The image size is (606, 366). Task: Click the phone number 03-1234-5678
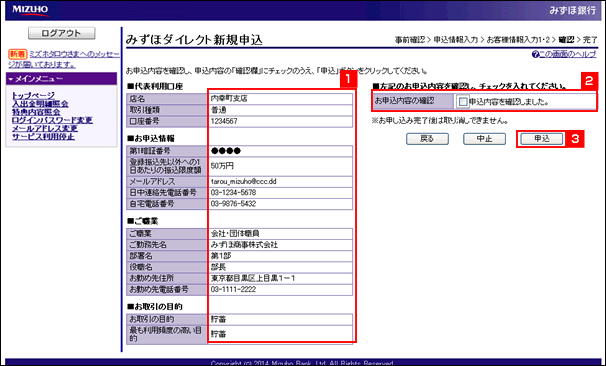233,192
